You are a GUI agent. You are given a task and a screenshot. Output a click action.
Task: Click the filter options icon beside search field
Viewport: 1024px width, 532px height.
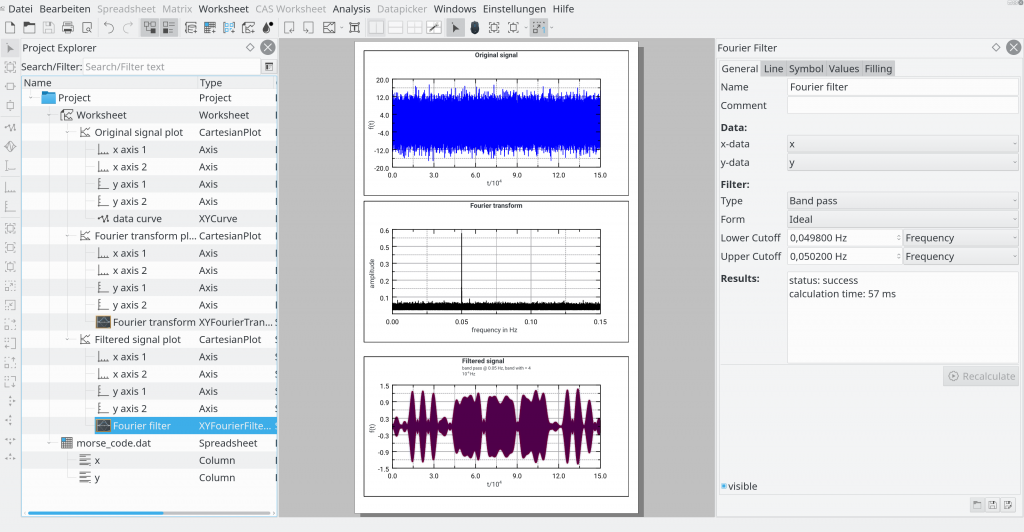268,67
